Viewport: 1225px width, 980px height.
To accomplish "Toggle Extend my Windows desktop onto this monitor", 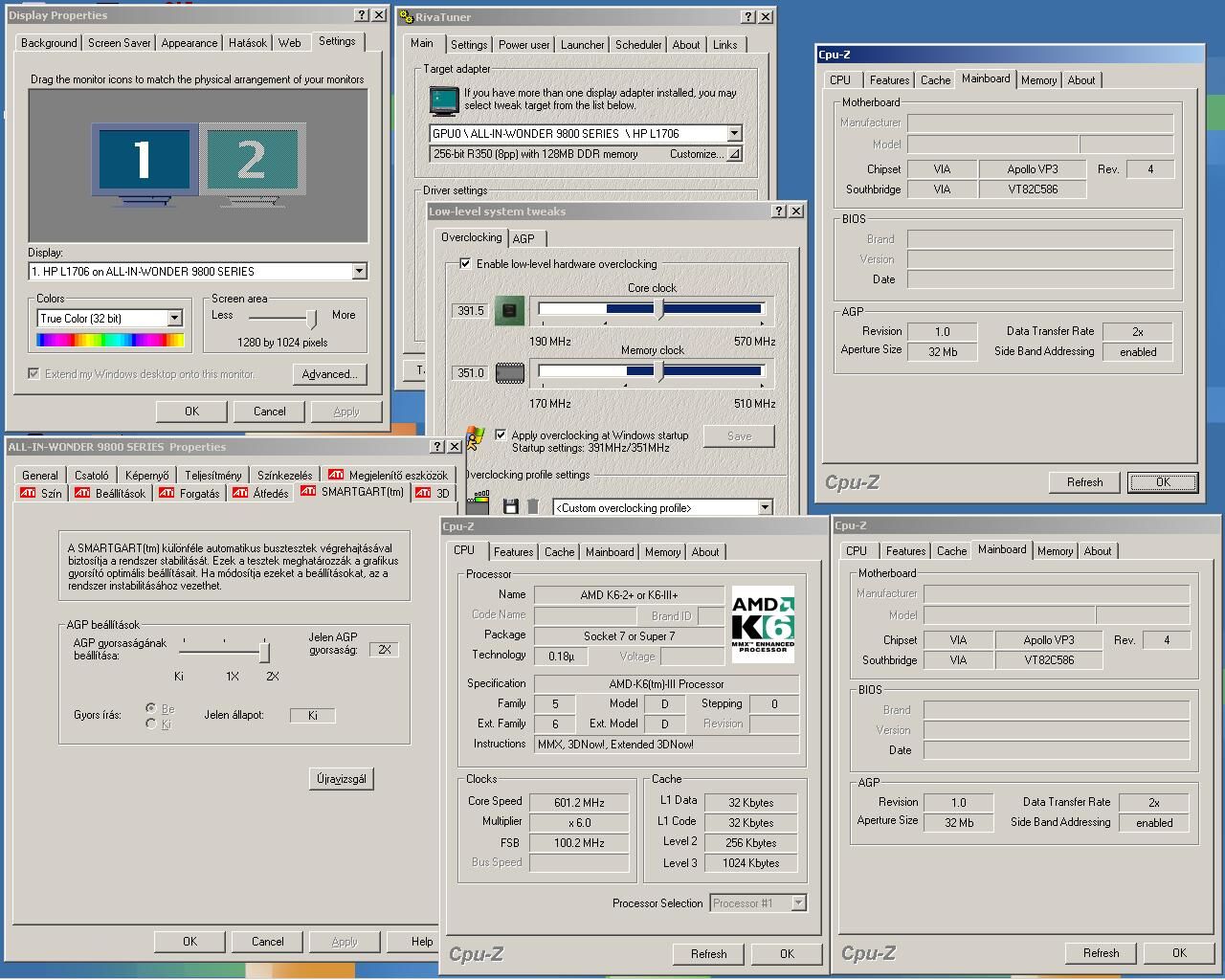I will click(34, 373).
